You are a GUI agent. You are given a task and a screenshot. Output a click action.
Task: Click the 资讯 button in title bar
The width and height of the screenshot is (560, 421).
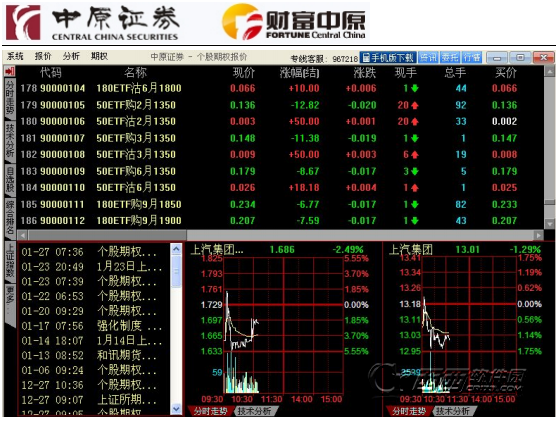(x=428, y=57)
